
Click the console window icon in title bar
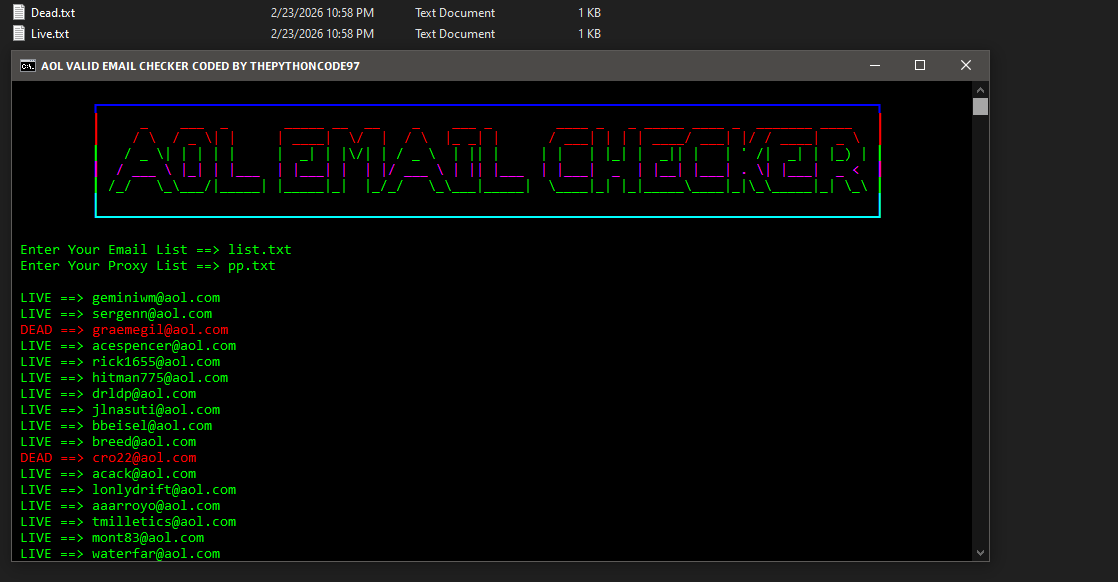pos(28,66)
